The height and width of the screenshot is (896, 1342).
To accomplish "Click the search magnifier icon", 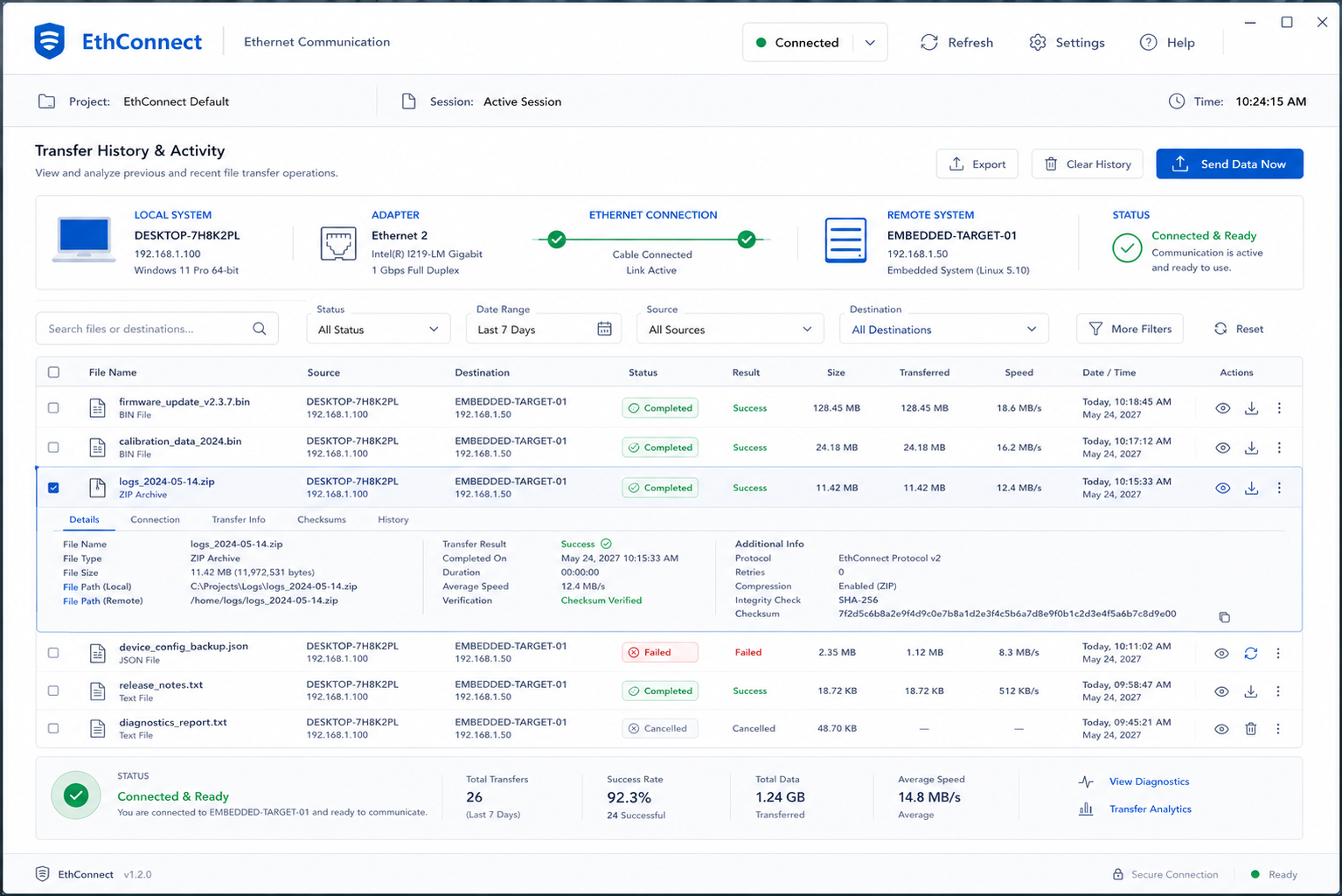I will tap(260, 329).
